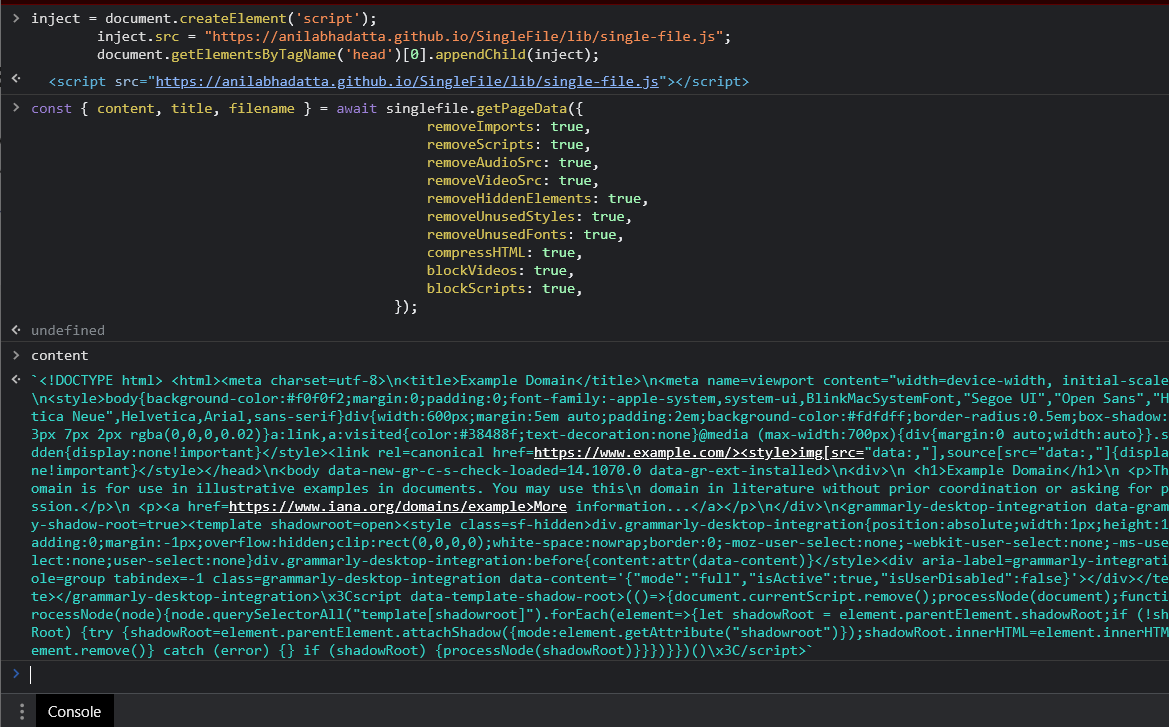
Task: Click the '<!DOCTYPE html>' output text
Action: click(x=99, y=380)
